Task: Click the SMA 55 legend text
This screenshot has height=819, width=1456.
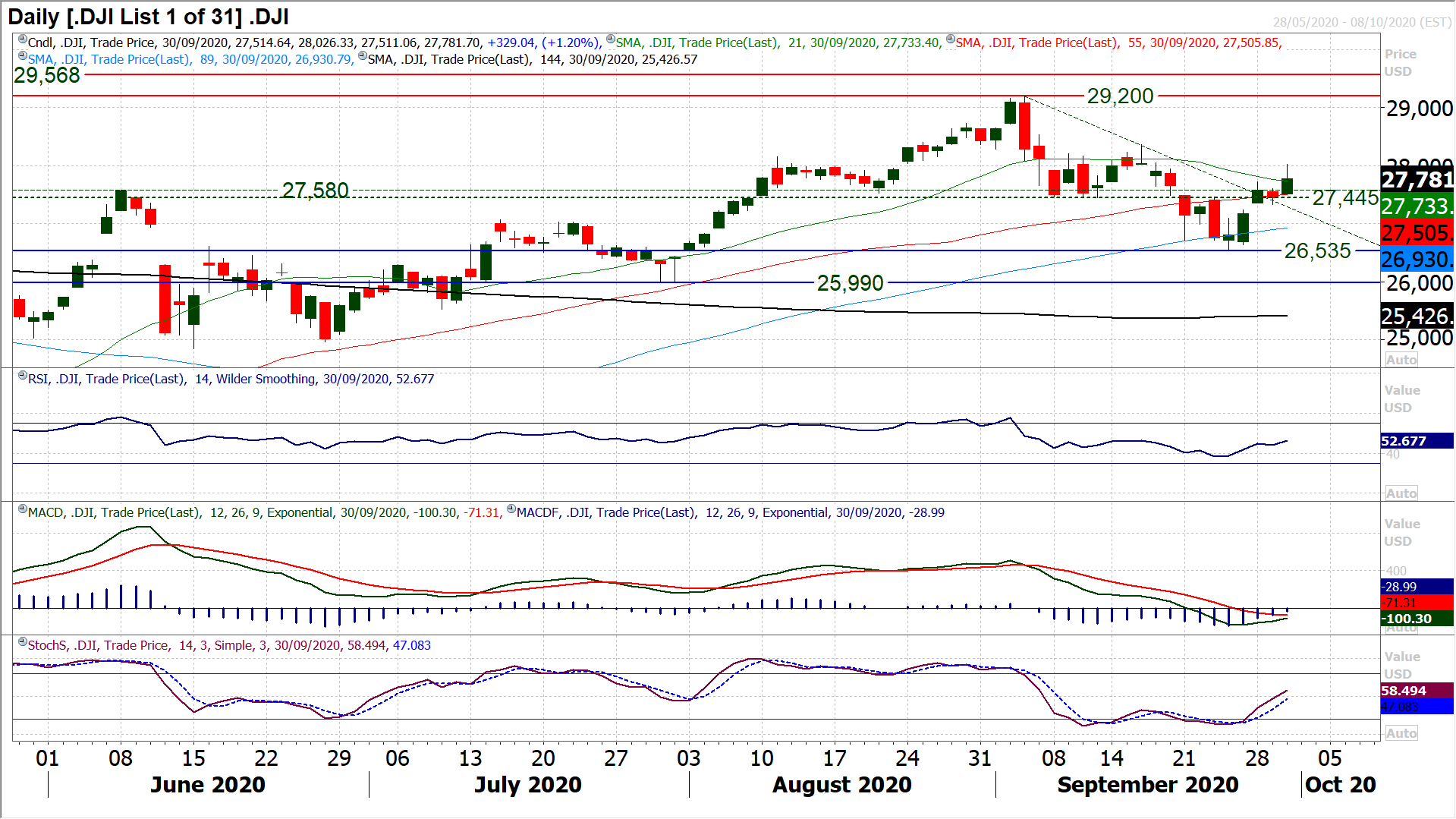Action: coord(1119,43)
